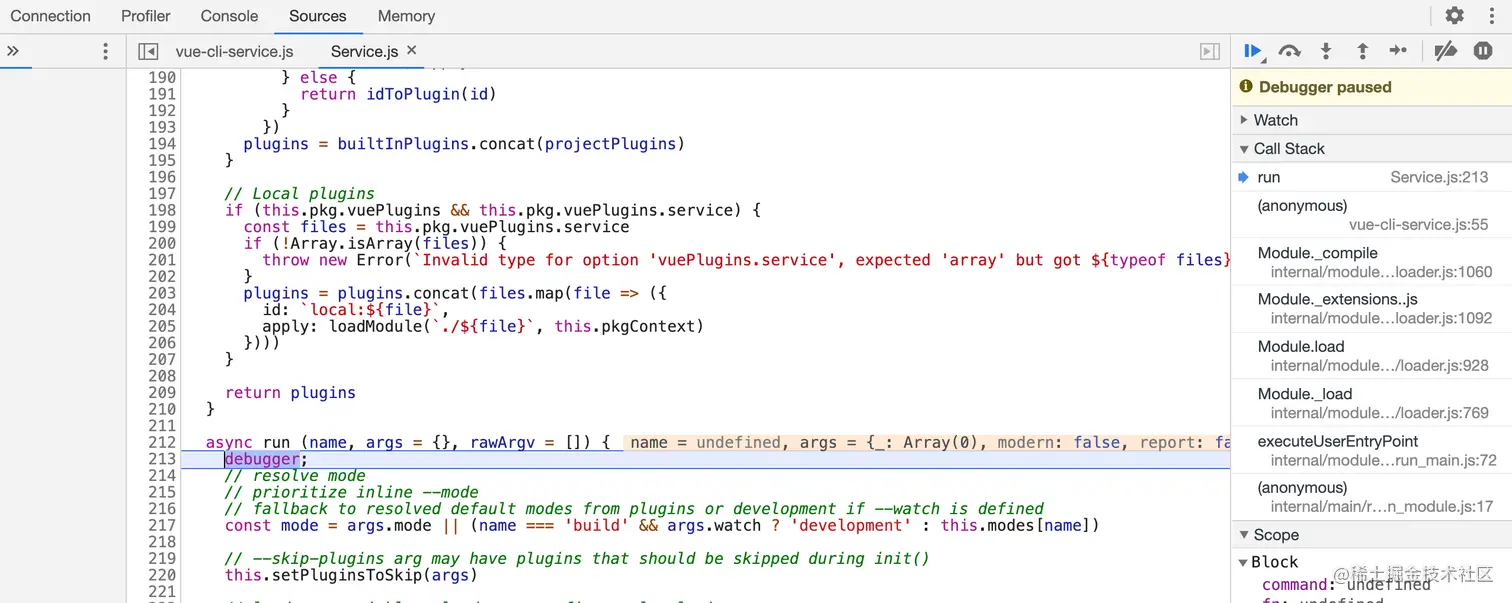Select anonymous frame at vue-cli-service.js:55
Image resolution: width=1512 pixels, height=603 pixels.
1371,215
